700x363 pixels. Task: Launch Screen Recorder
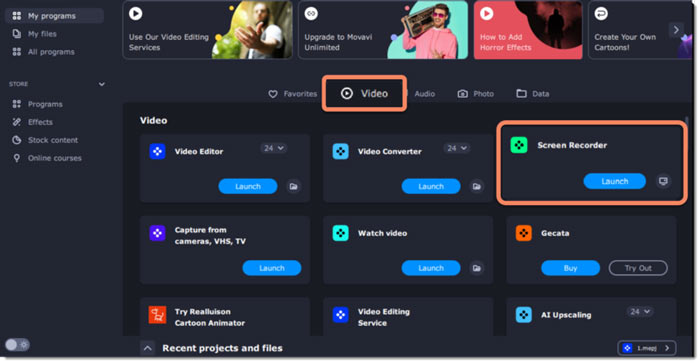615,181
